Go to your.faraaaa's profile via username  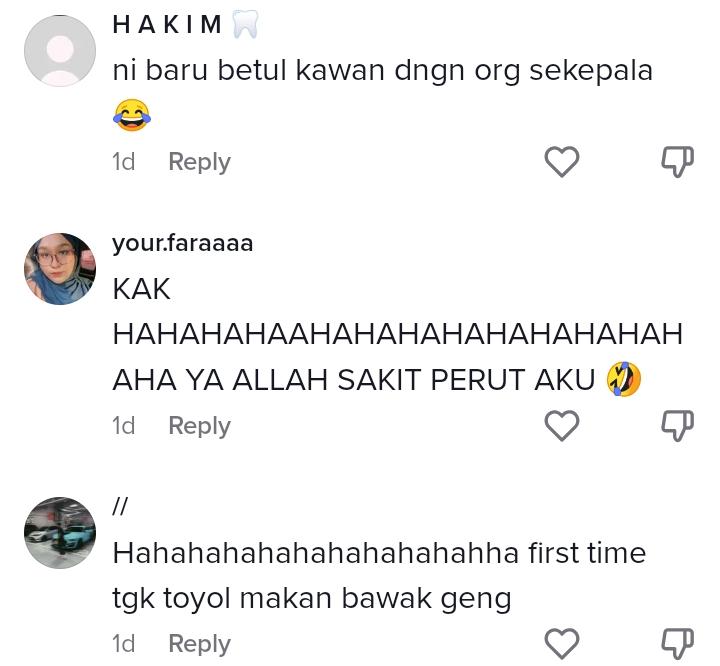click(182, 243)
